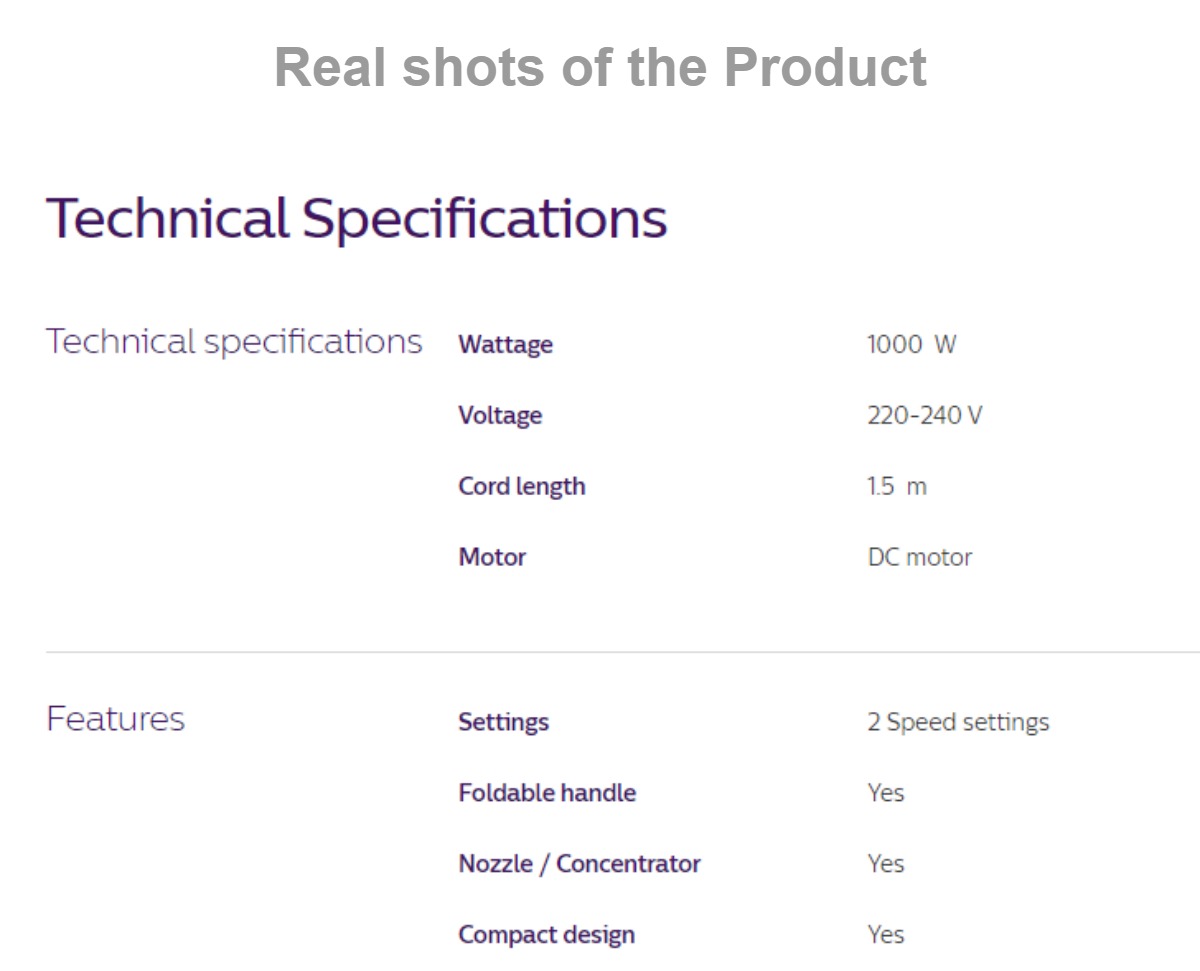The image size is (1200, 971).
Task: Click the 220-240 V voltage value
Action: (924, 415)
